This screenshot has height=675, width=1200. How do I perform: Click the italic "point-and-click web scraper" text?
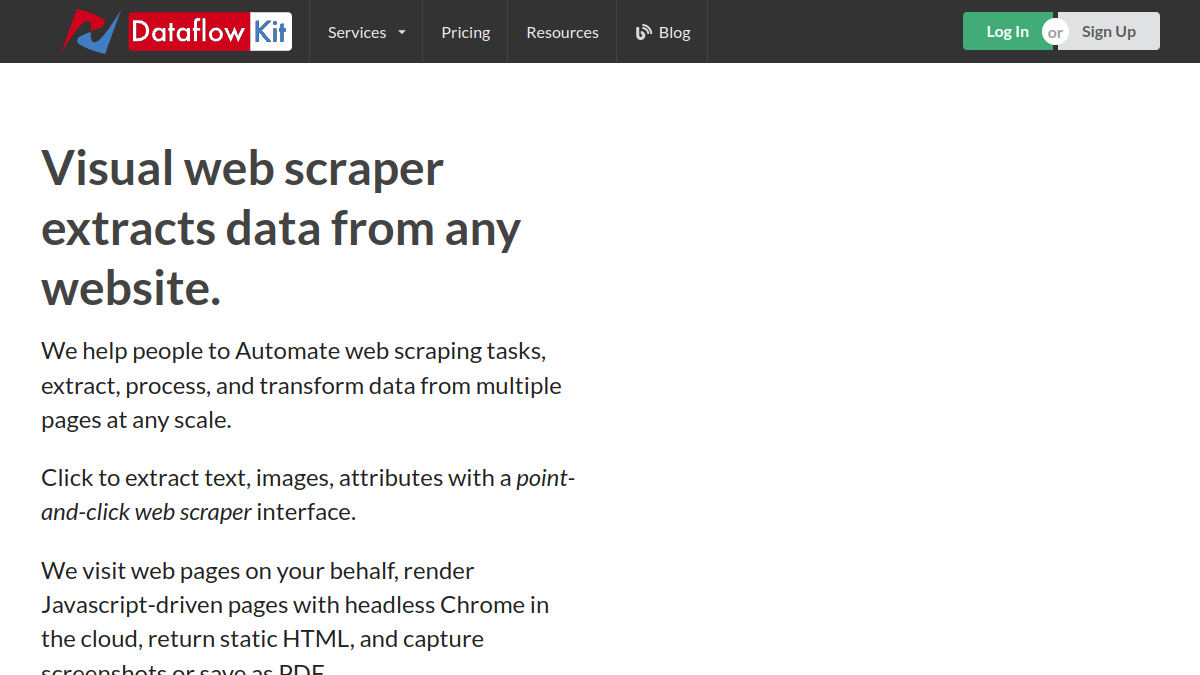click(x=308, y=495)
